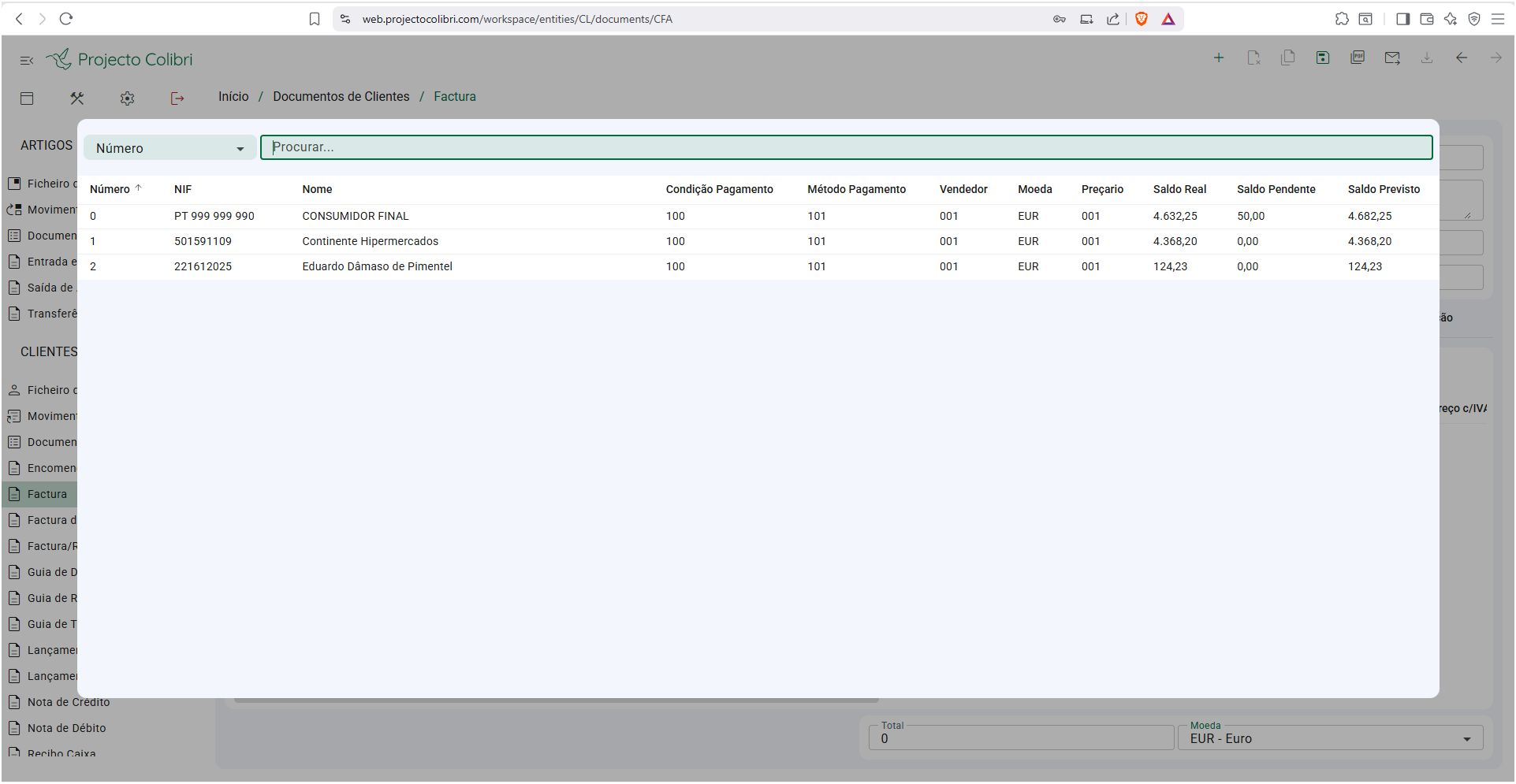Image resolution: width=1516 pixels, height=784 pixels.
Task: Click the add new document plus icon
Action: pos(1218,58)
